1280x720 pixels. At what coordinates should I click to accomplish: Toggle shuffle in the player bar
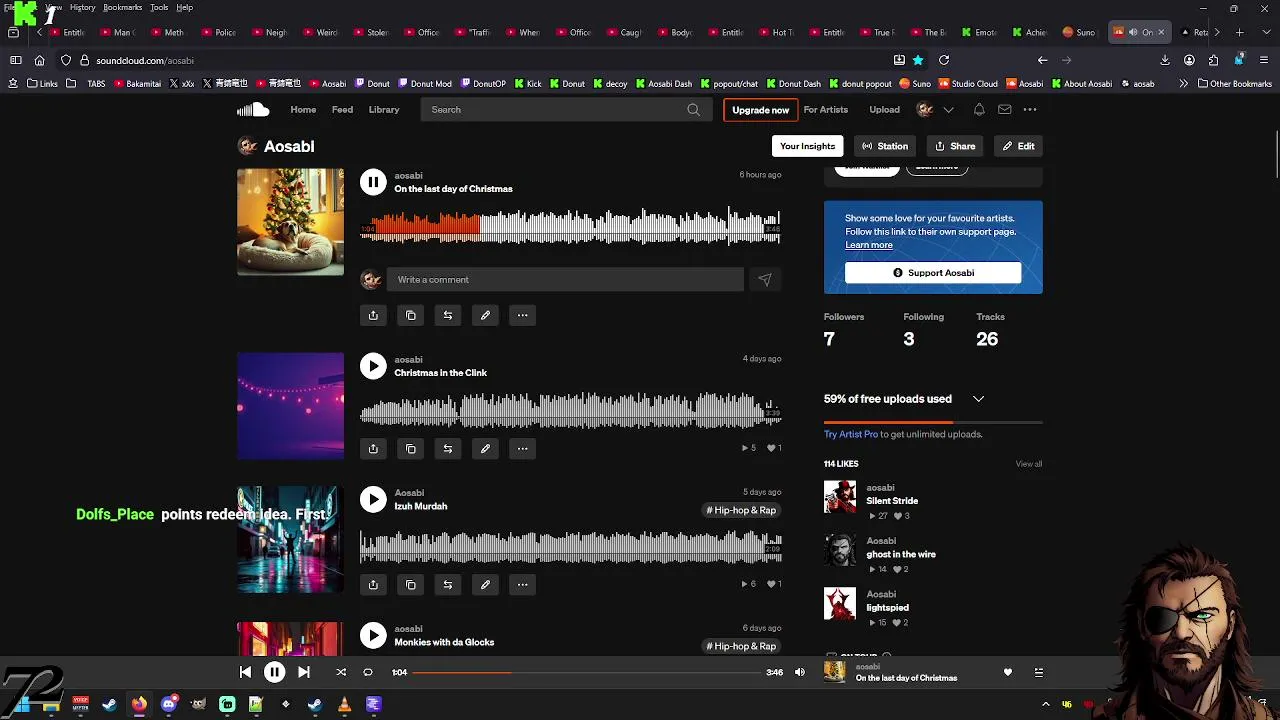341,672
